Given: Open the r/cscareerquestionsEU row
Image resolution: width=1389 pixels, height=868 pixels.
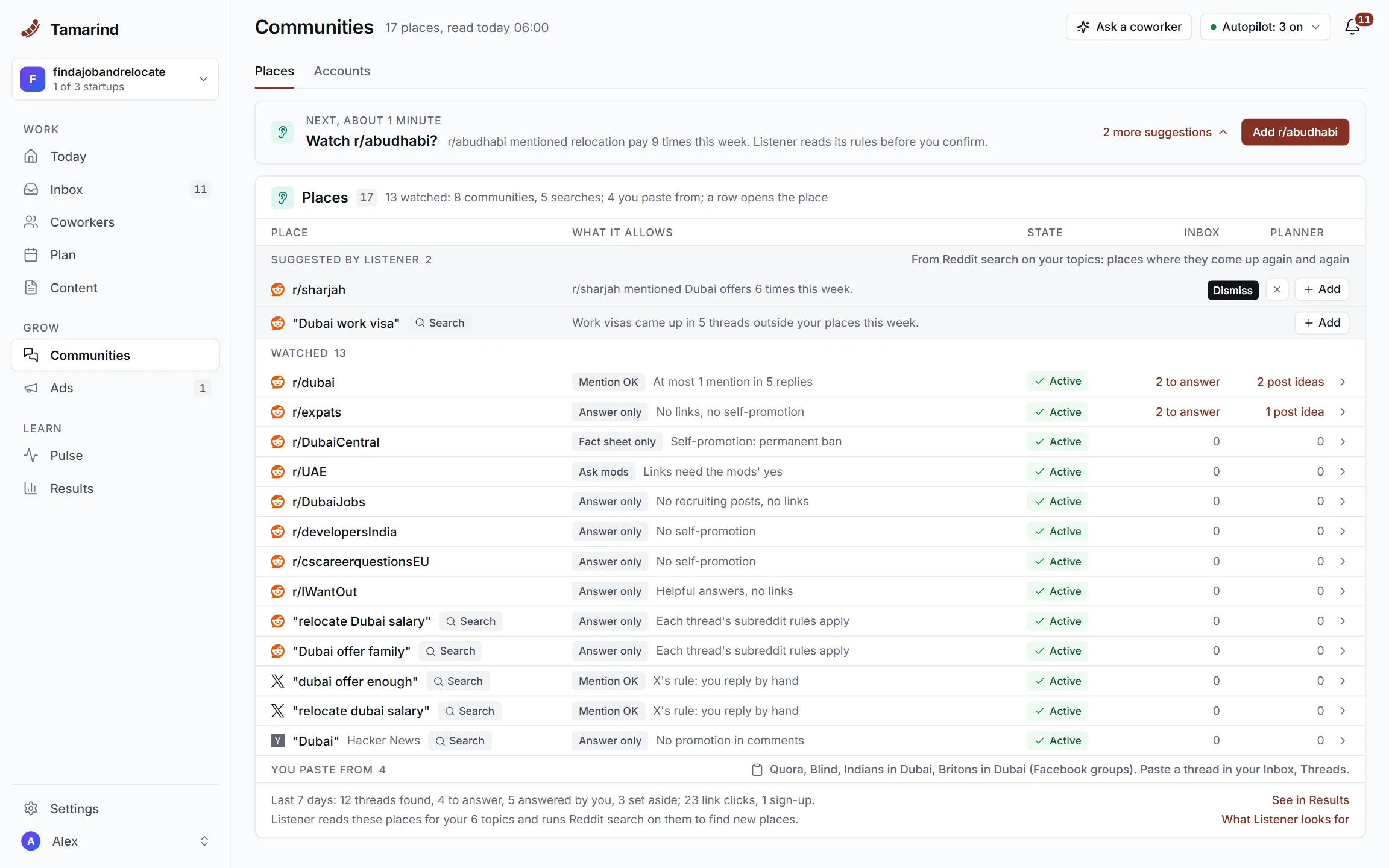Looking at the screenshot, I should pos(810,562).
